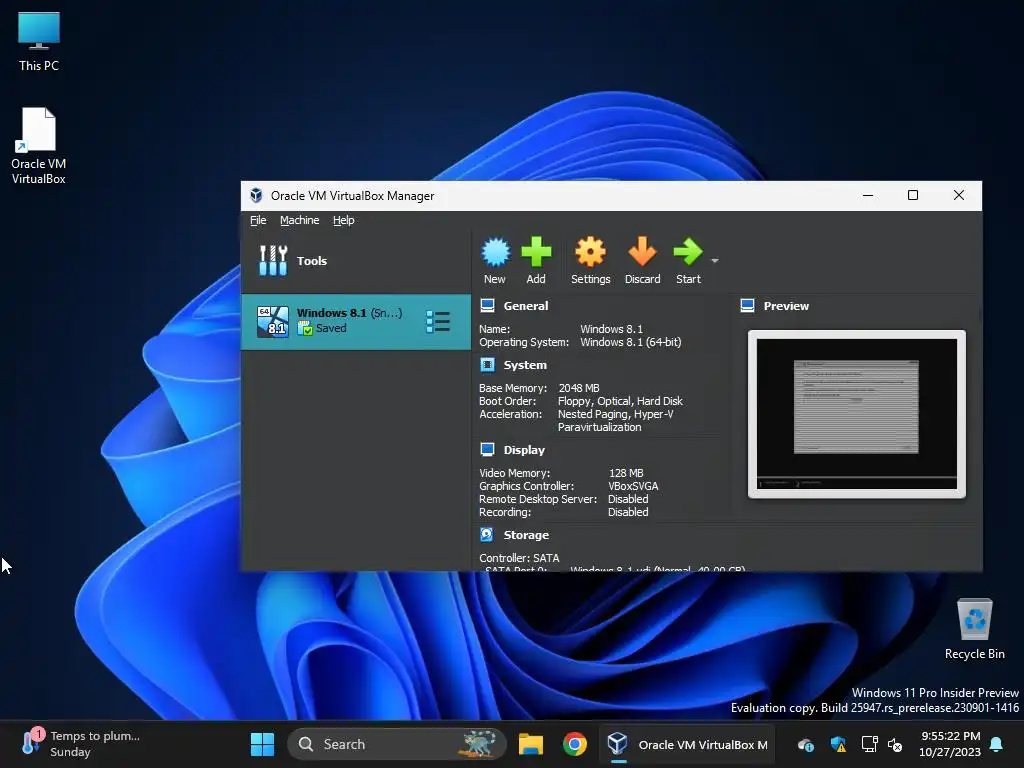Click the Preview monitor icon
The height and width of the screenshot is (768, 1024).
(x=748, y=306)
